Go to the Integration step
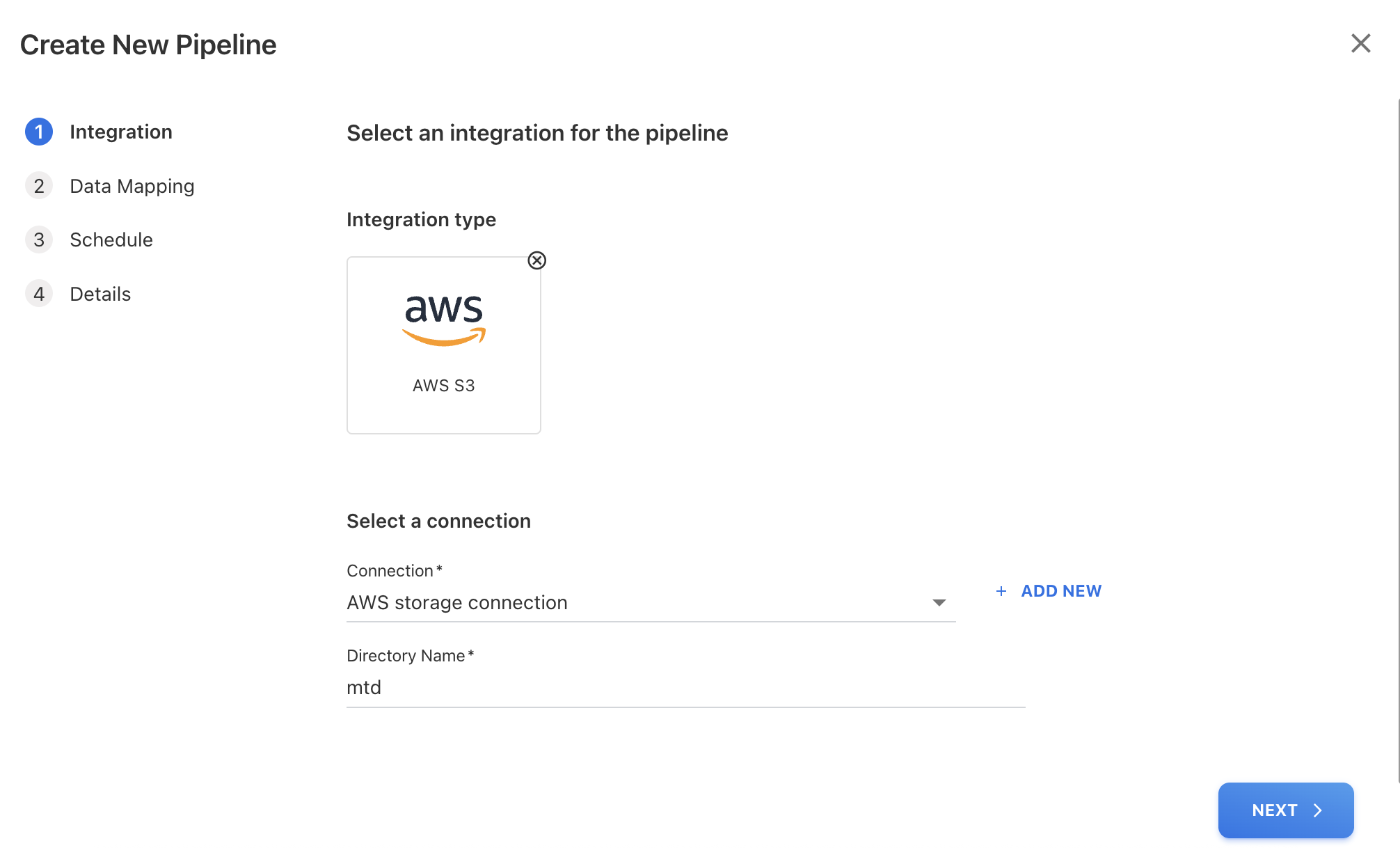The width and height of the screenshot is (1400, 848). pyautogui.click(x=121, y=132)
